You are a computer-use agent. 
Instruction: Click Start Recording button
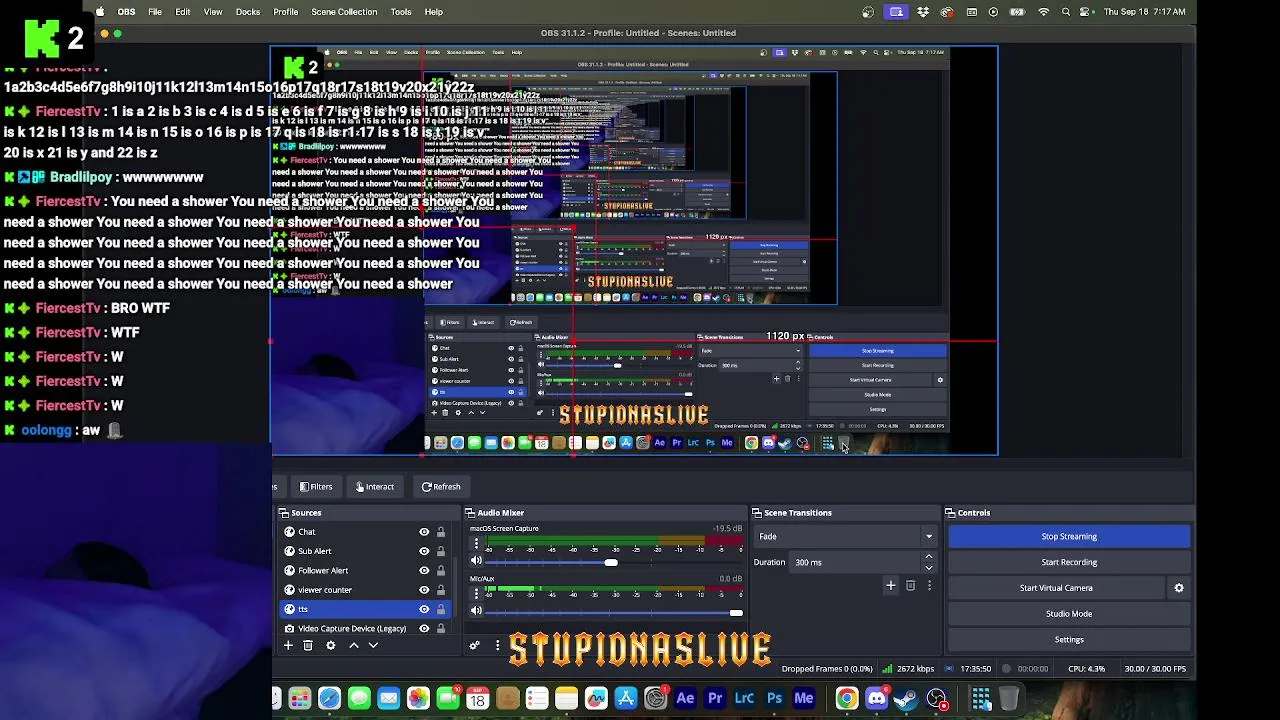1069,562
